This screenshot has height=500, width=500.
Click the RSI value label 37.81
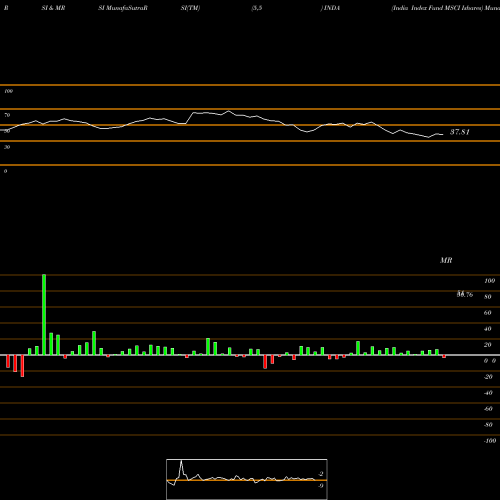coord(460,132)
